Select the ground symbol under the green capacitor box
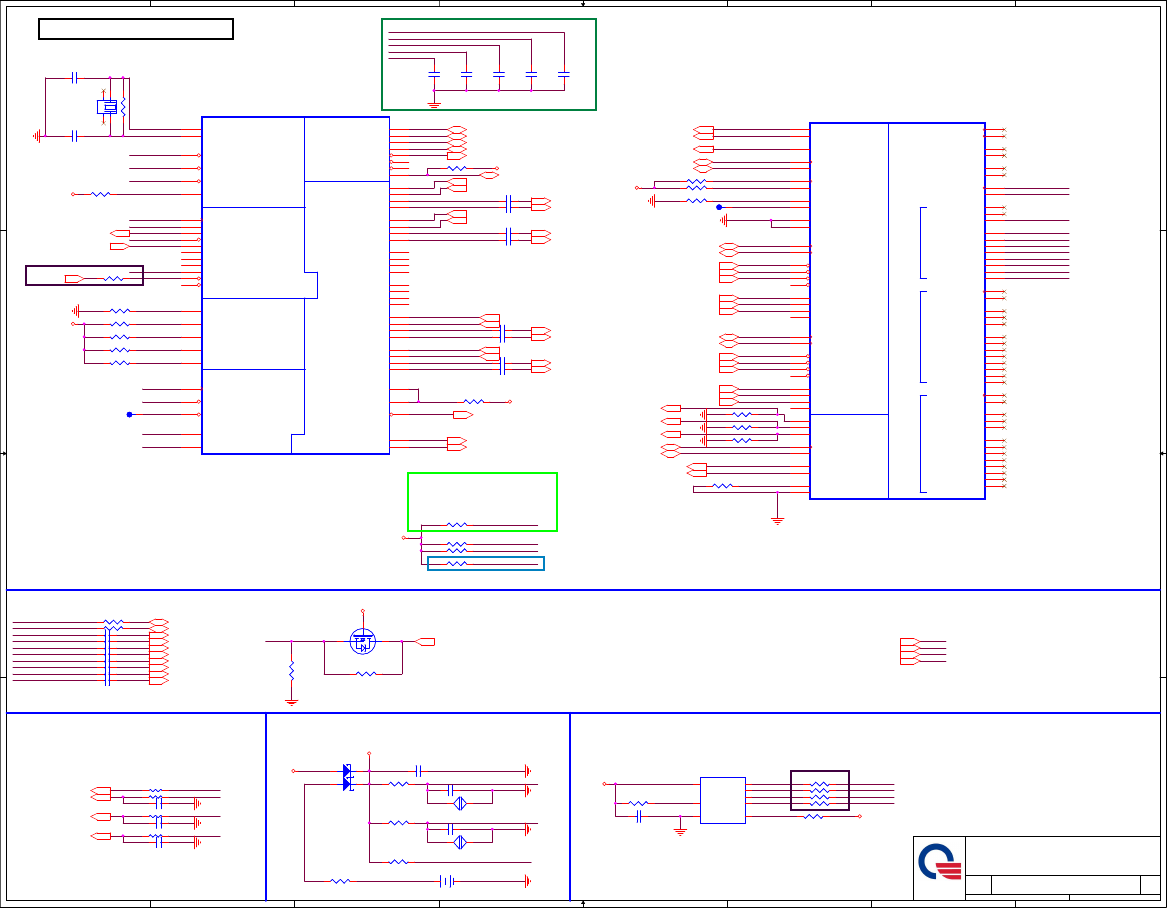1167x908 pixels. coord(434,106)
